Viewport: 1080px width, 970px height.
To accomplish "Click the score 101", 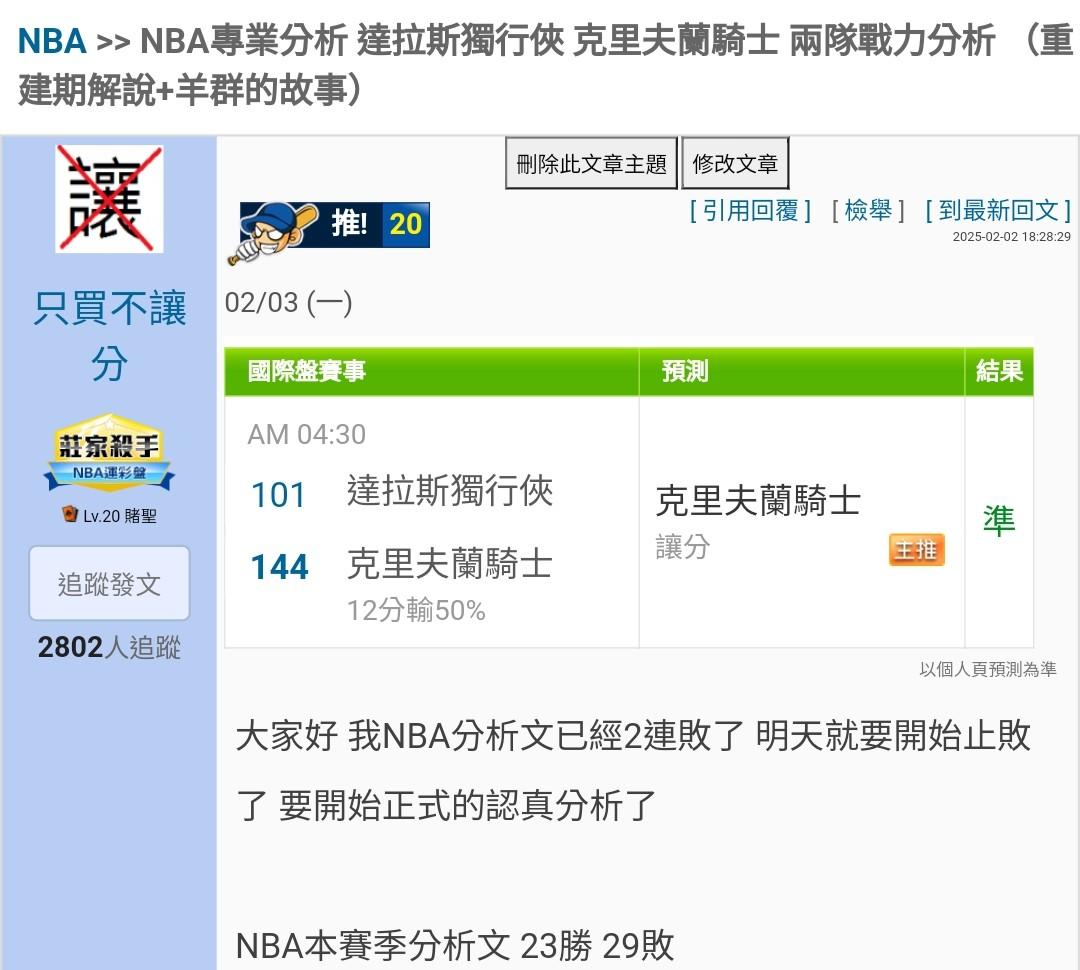I will [278, 495].
